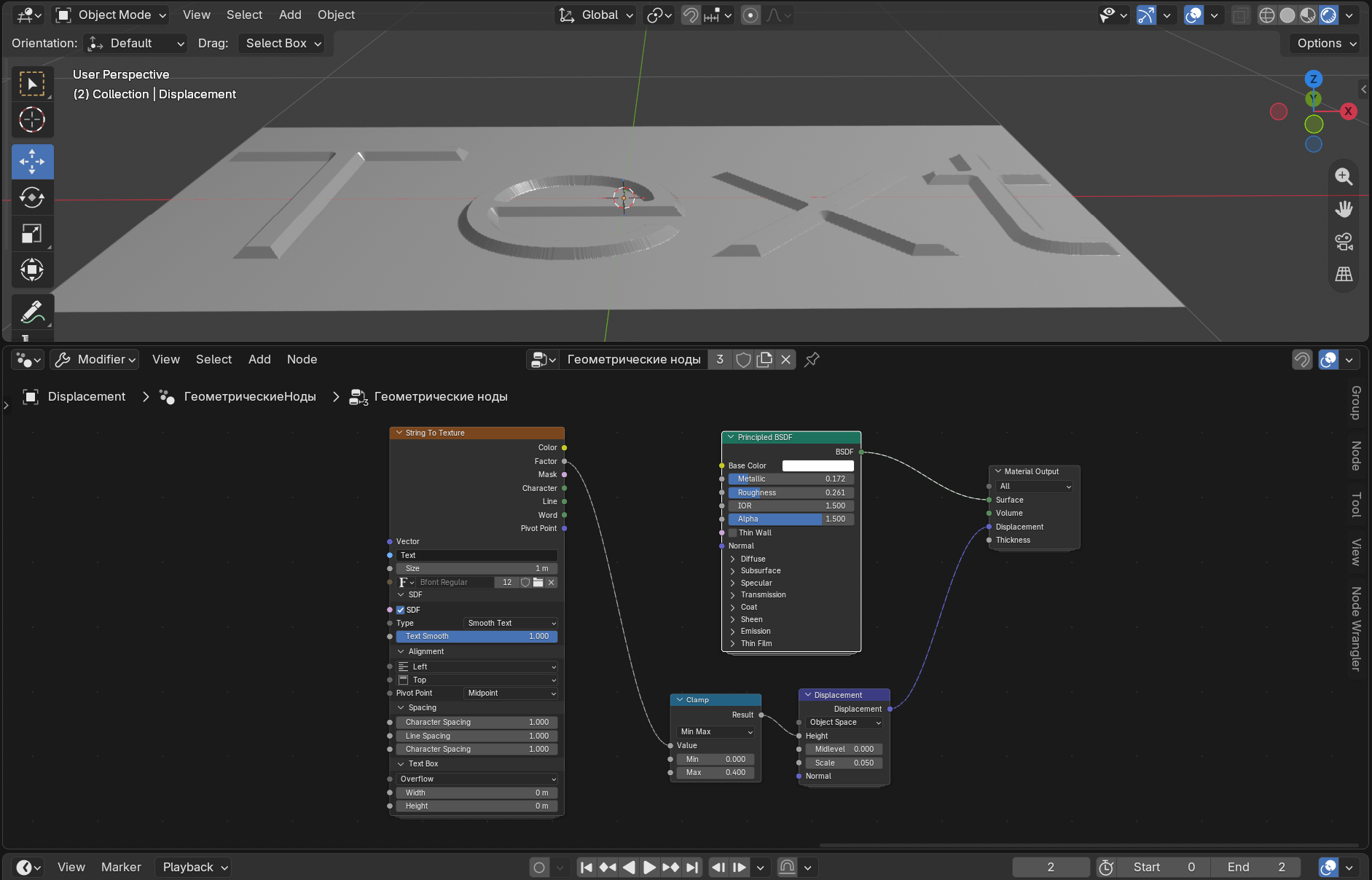Open the Object Mode dropdown
The image size is (1372, 880).
click(112, 15)
